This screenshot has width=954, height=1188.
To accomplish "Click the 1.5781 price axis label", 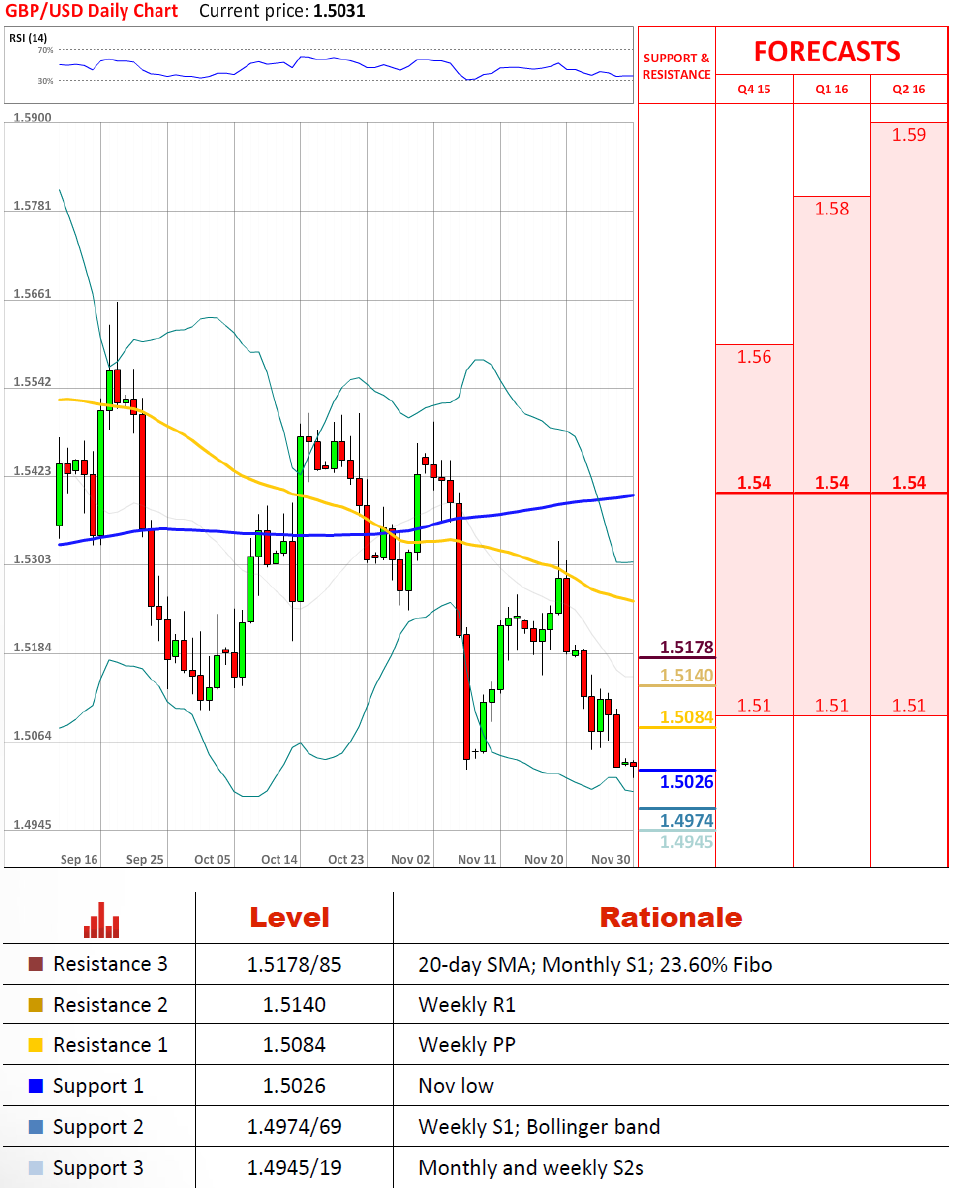I will [33, 205].
